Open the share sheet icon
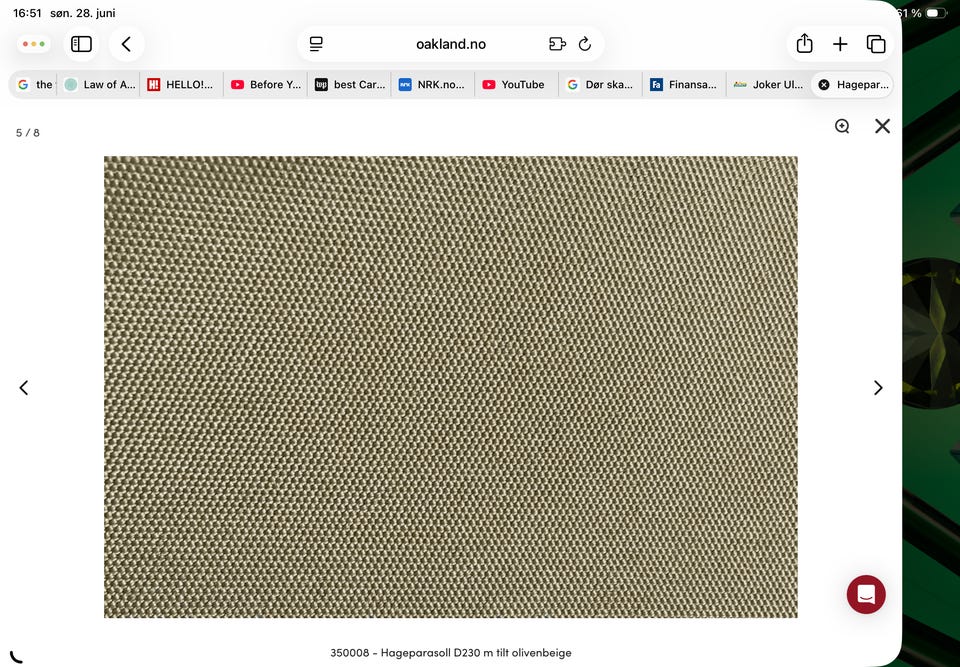This screenshot has width=960, height=667. pyautogui.click(x=804, y=44)
